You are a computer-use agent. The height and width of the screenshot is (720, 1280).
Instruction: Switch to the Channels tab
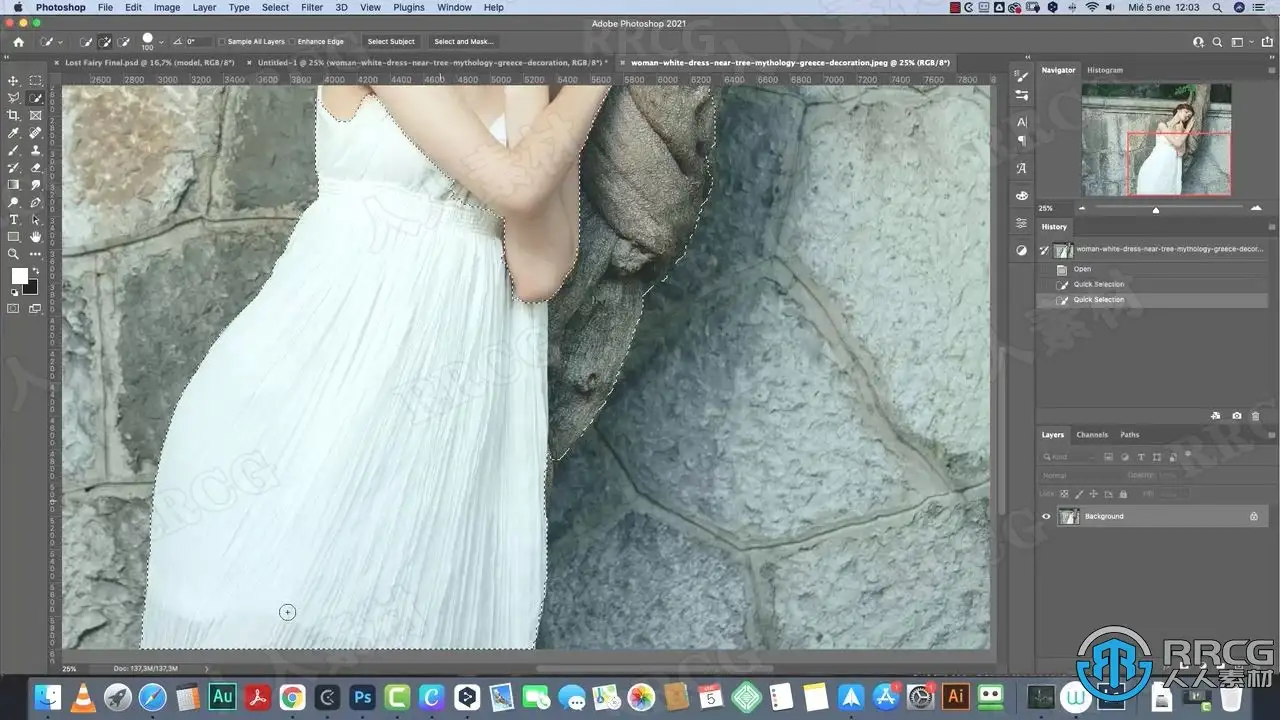(1091, 435)
